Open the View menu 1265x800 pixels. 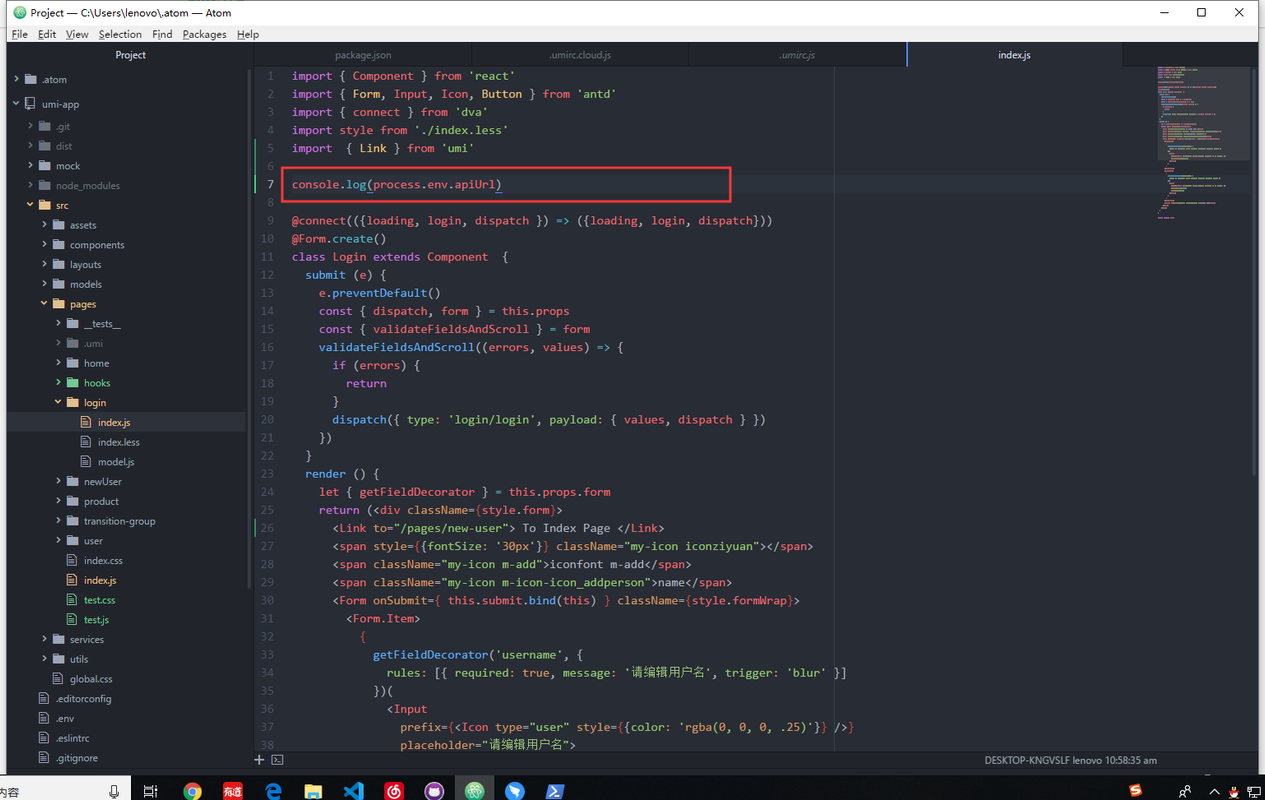click(x=77, y=34)
